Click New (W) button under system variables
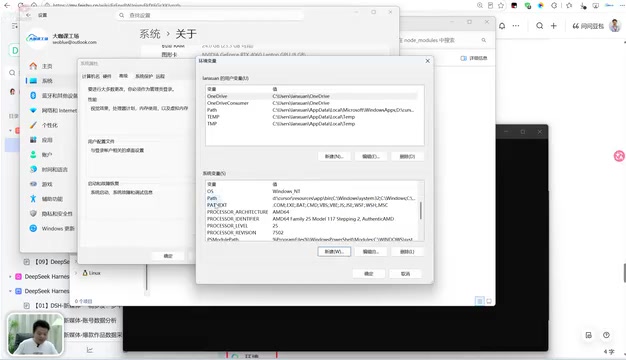This screenshot has height=360, width=626. pyautogui.click(x=334, y=252)
